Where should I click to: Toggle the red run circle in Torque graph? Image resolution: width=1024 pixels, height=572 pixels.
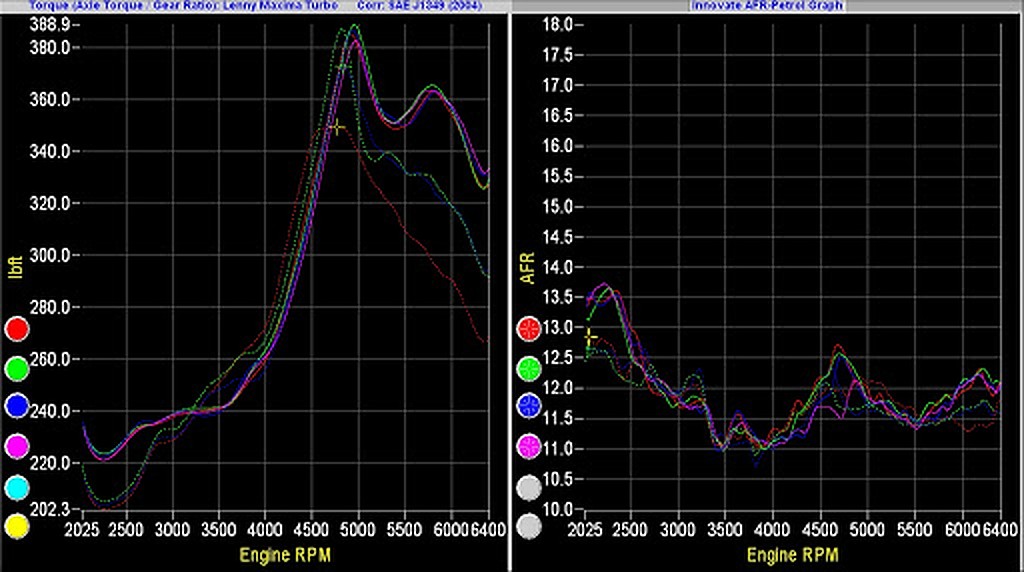(18, 329)
